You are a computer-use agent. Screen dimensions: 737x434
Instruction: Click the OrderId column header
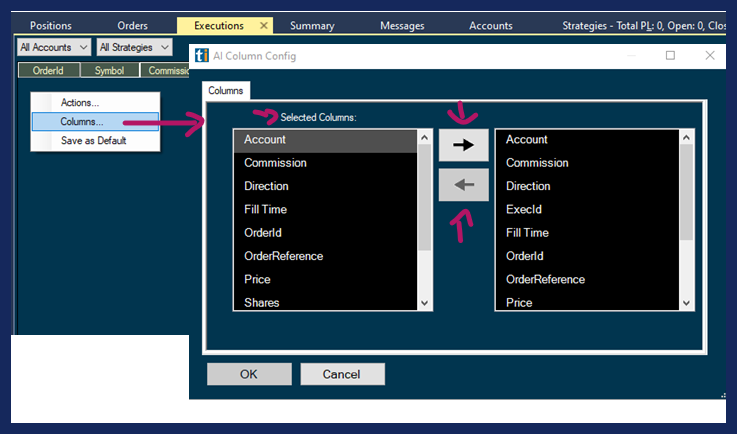pos(48,71)
